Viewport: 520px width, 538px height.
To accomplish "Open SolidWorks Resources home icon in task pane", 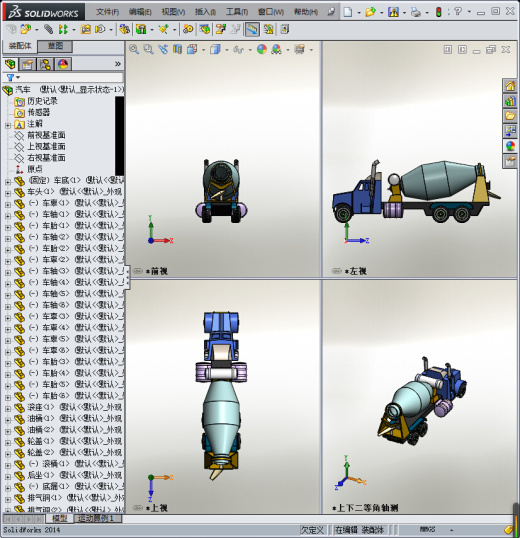I will pyautogui.click(x=510, y=86).
